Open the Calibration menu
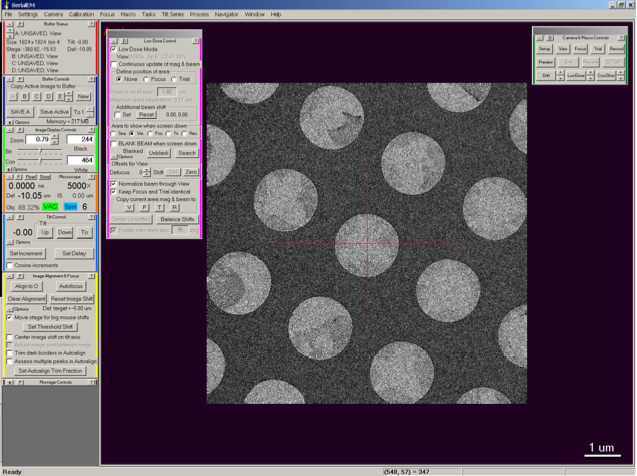 (81, 15)
